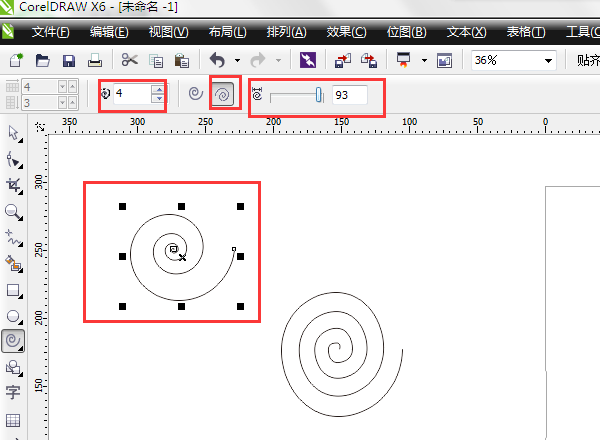This screenshot has height=440, width=600.
Task: Select the Basic shapes tool
Action: click(14, 368)
